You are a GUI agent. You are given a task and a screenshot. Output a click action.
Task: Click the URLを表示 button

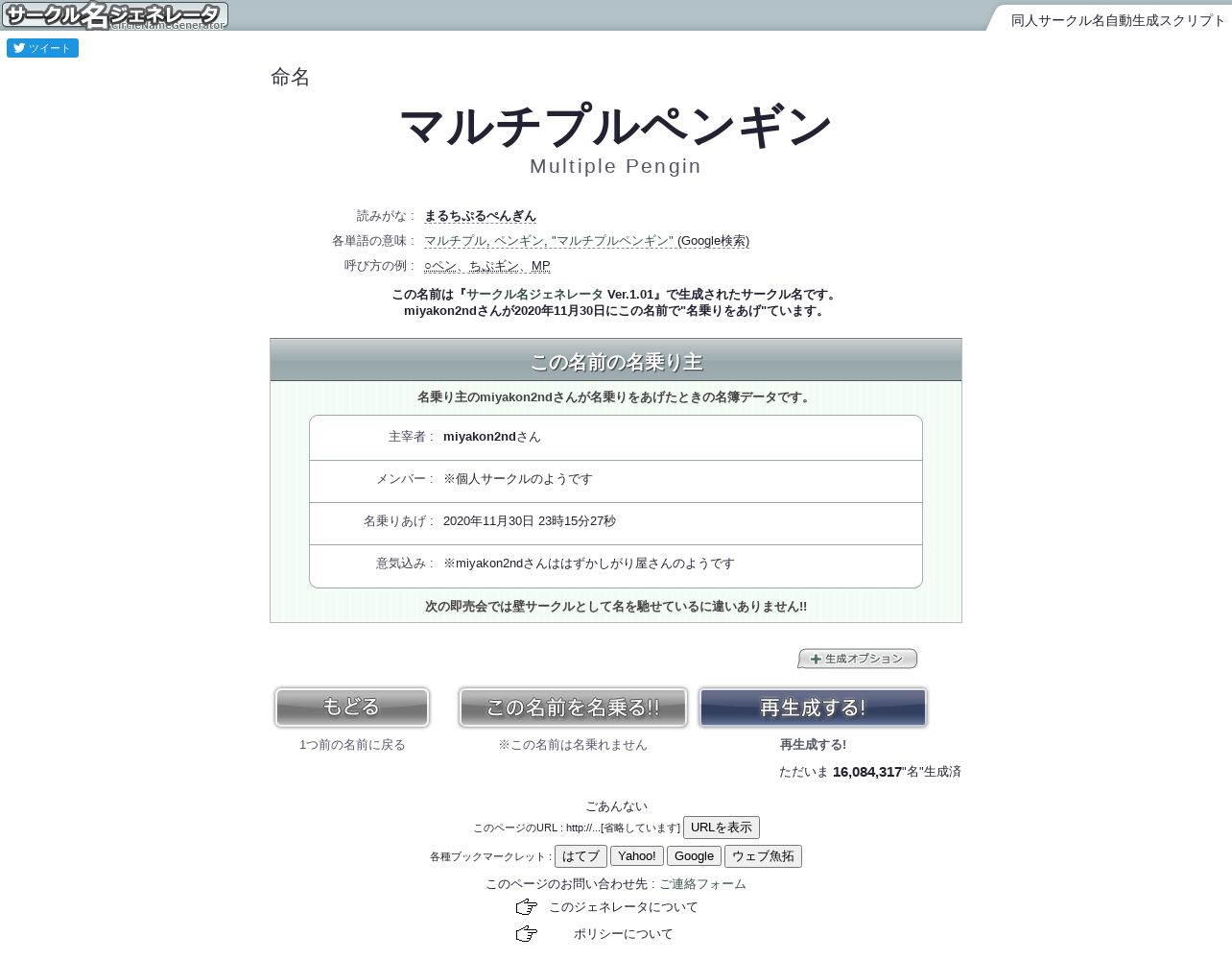coord(722,828)
